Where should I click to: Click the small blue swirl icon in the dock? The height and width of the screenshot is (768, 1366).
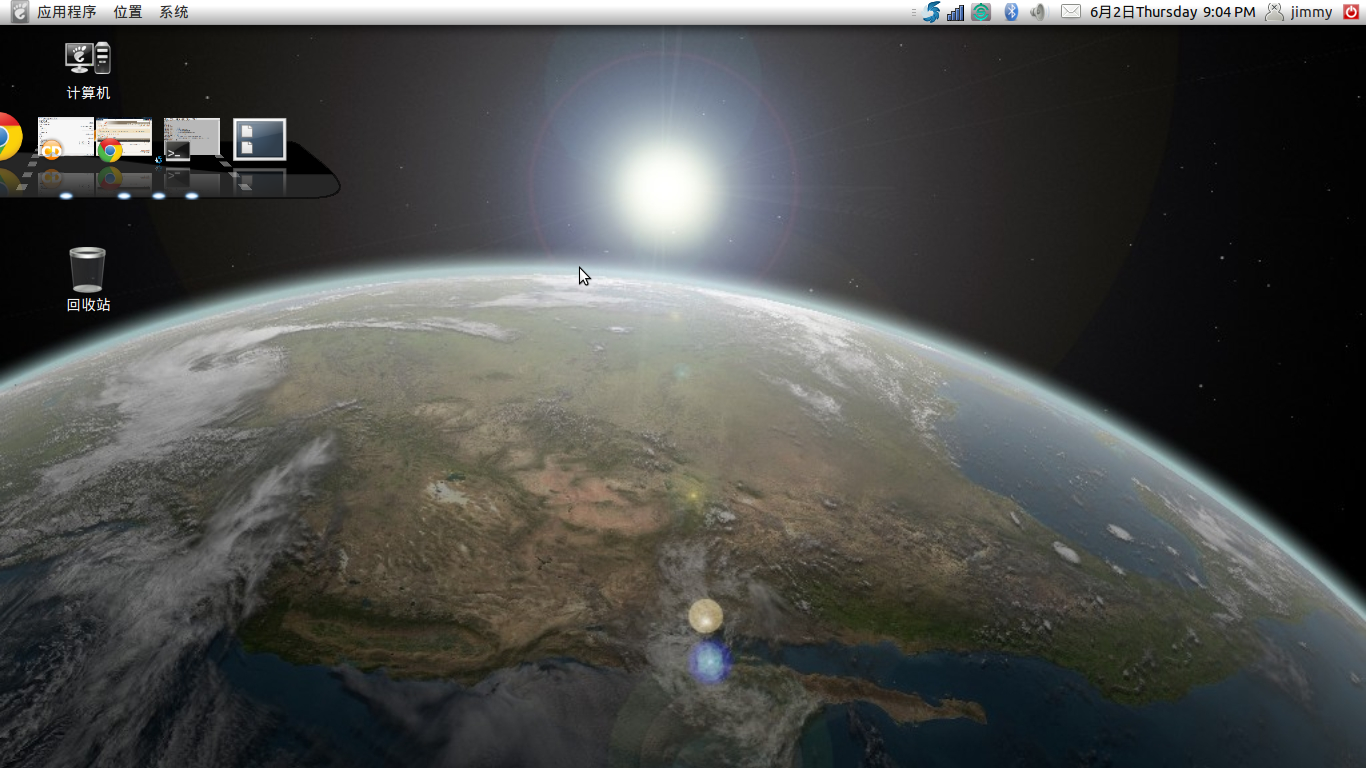(x=158, y=159)
